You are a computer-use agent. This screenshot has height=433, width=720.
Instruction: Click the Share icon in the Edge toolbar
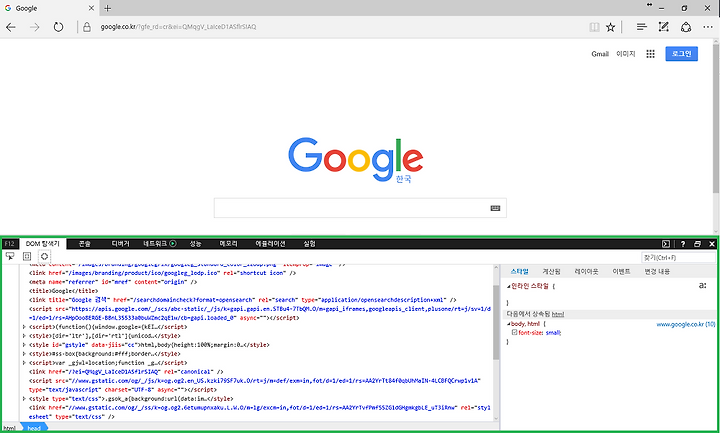coord(686,27)
